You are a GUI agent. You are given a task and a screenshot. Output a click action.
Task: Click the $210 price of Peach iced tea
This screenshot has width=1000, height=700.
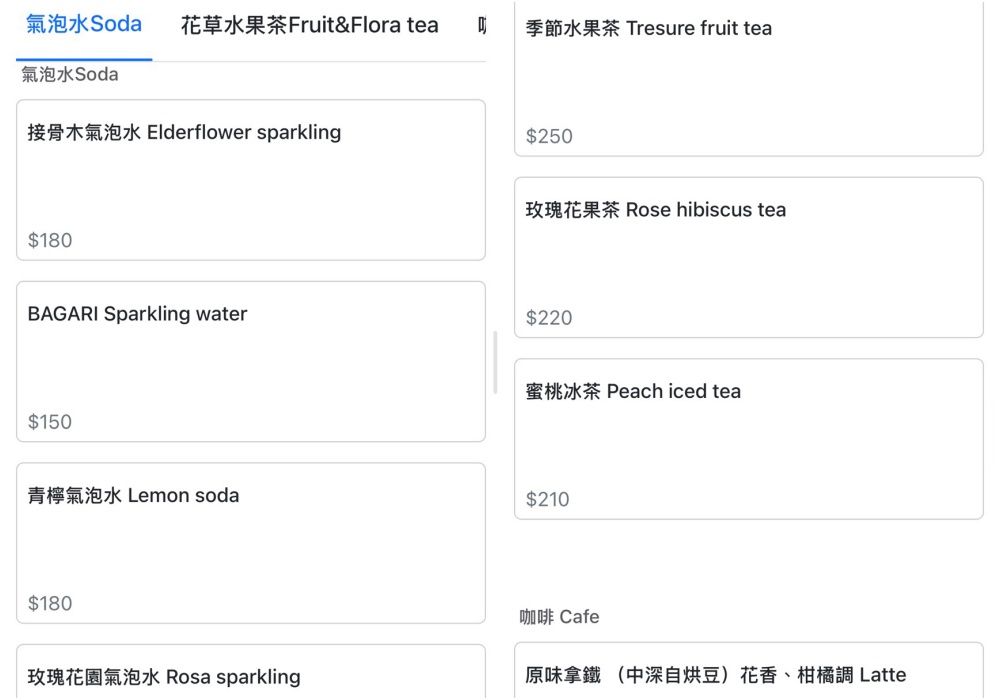click(548, 499)
